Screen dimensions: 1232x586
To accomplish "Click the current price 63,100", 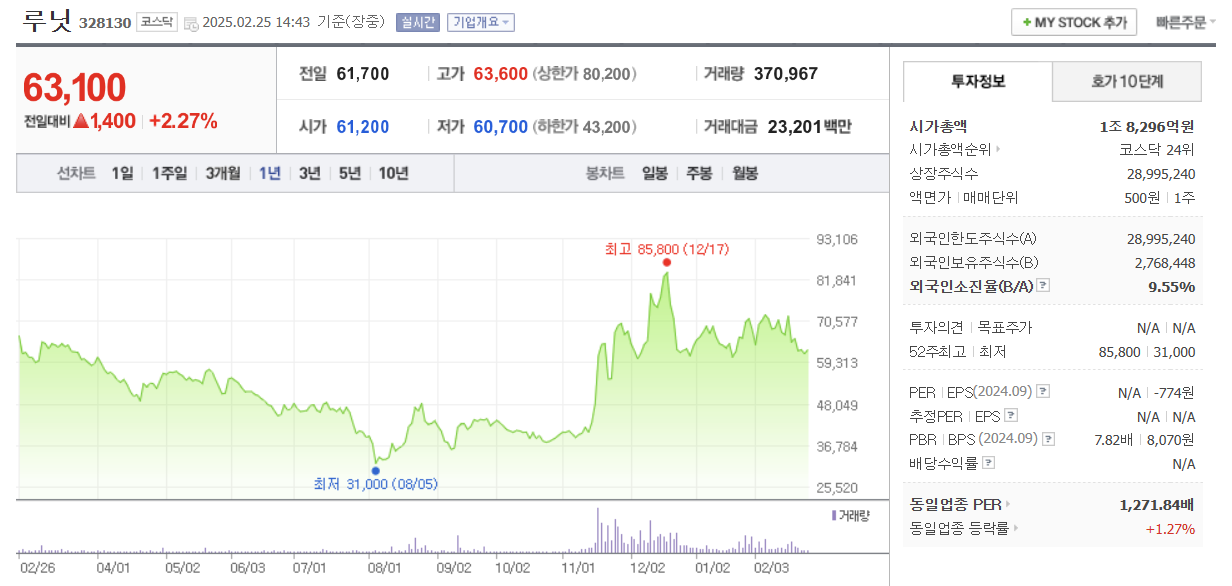I will coord(74,88).
